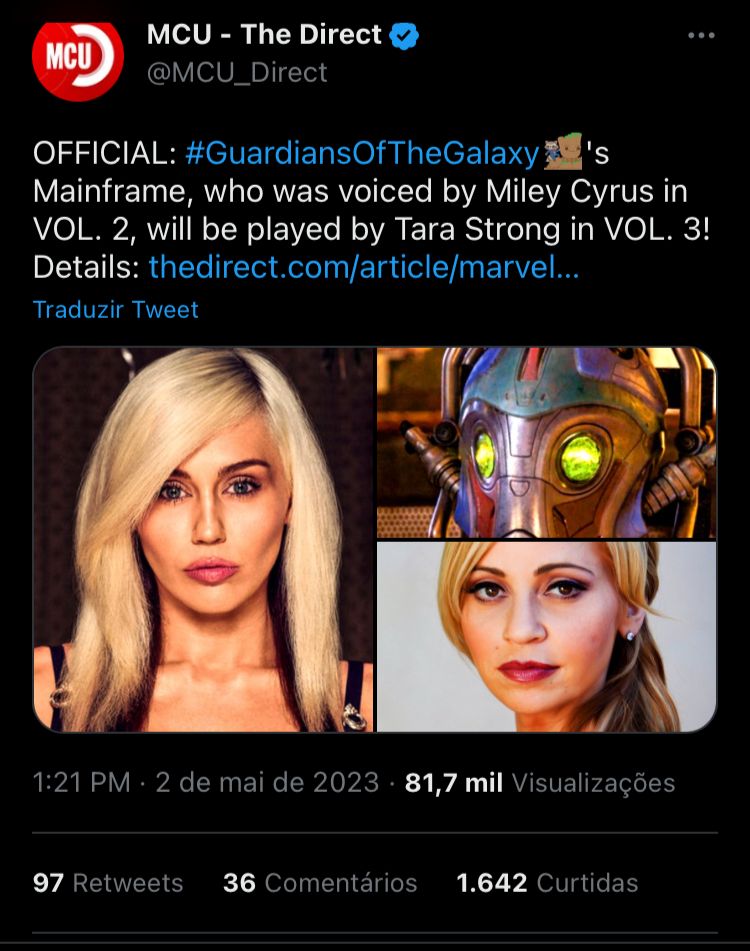750x951 pixels.
Task: Open the three-dot more options menu
Action: coord(701,36)
